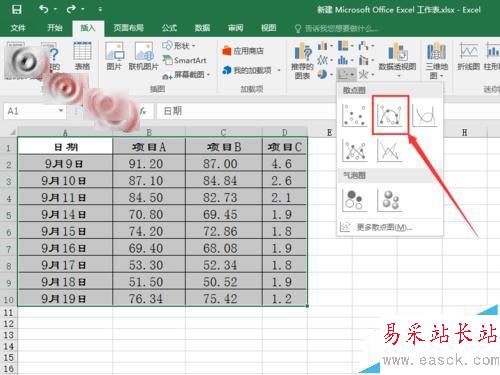The width and height of the screenshot is (500, 375).
Task: Open the radar chart dropdown icon
Action: (x=366, y=74)
